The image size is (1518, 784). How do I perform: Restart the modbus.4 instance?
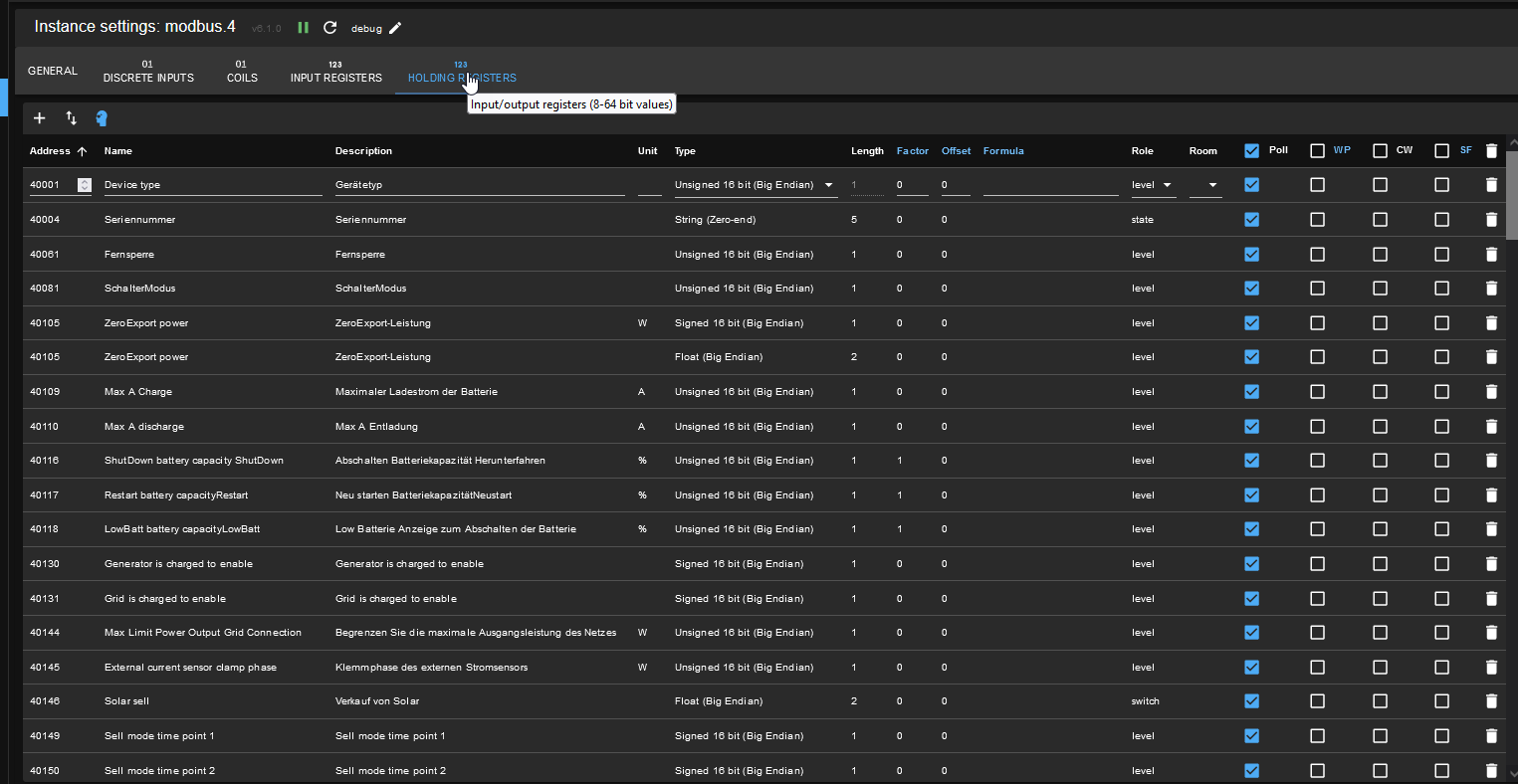pos(330,28)
